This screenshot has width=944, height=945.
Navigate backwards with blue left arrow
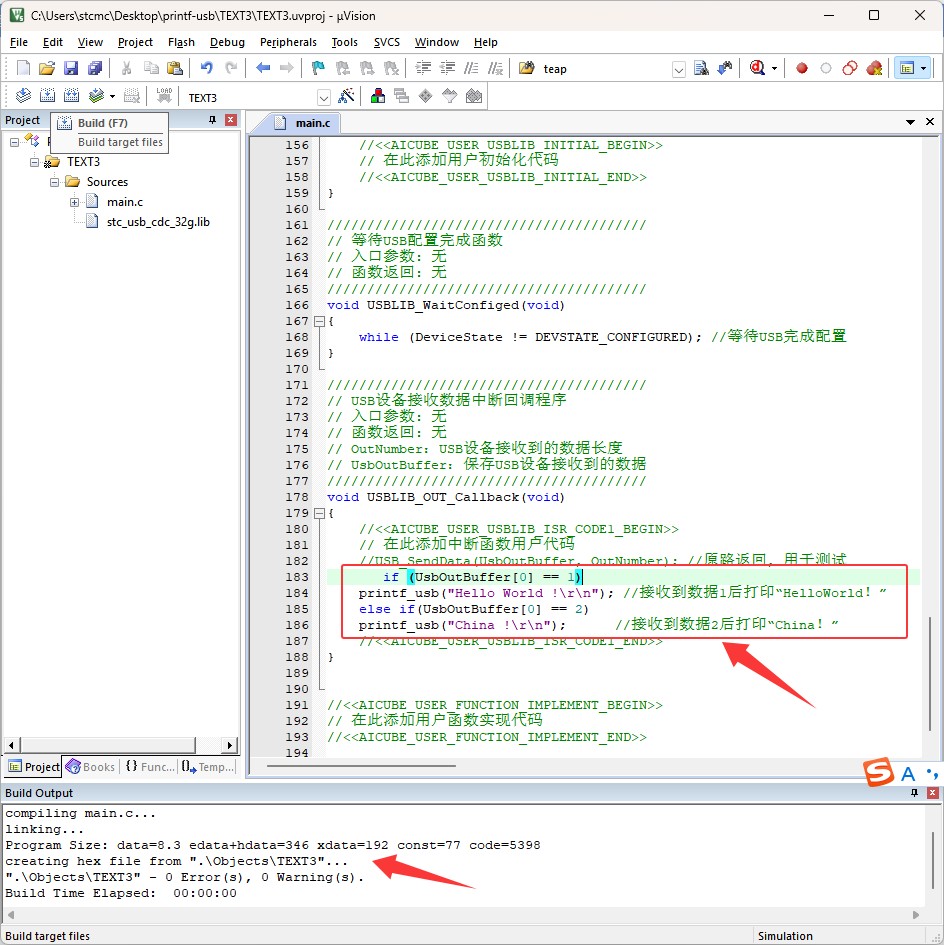(x=263, y=68)
